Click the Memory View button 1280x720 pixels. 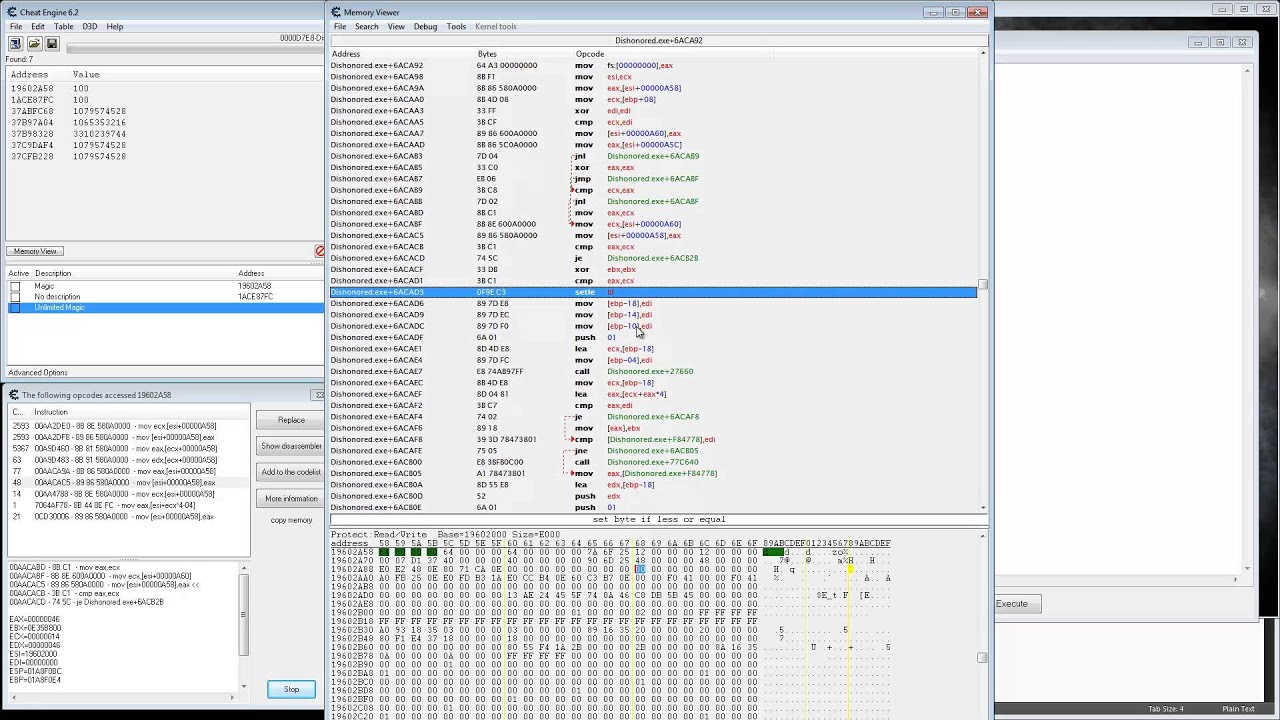[35, 251]
